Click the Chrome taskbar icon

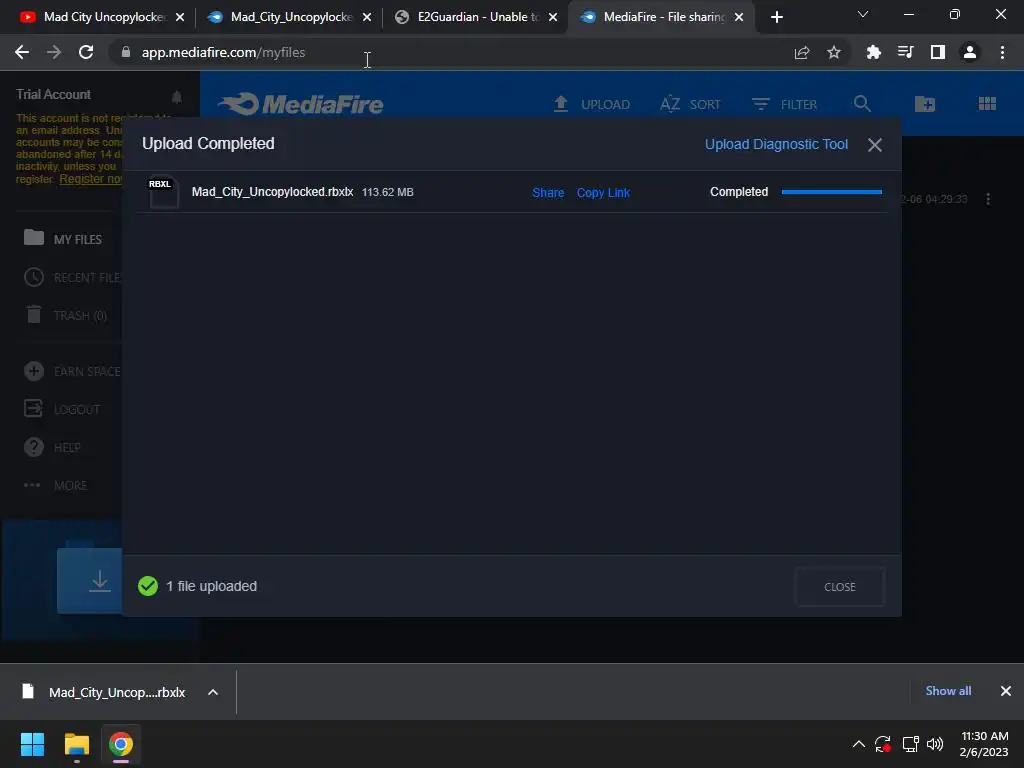(x=121, y=744)
